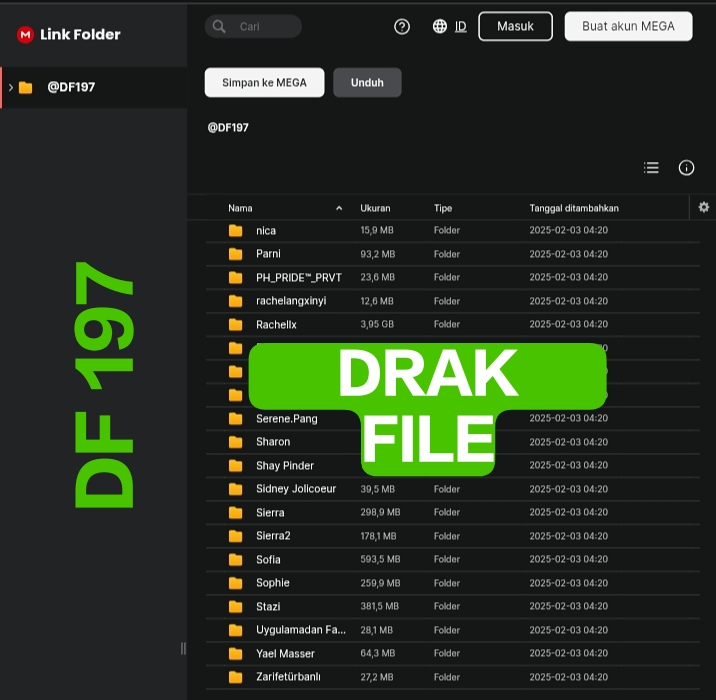Click folder icon of Shay Pinder row

click(x=236, y=465)
